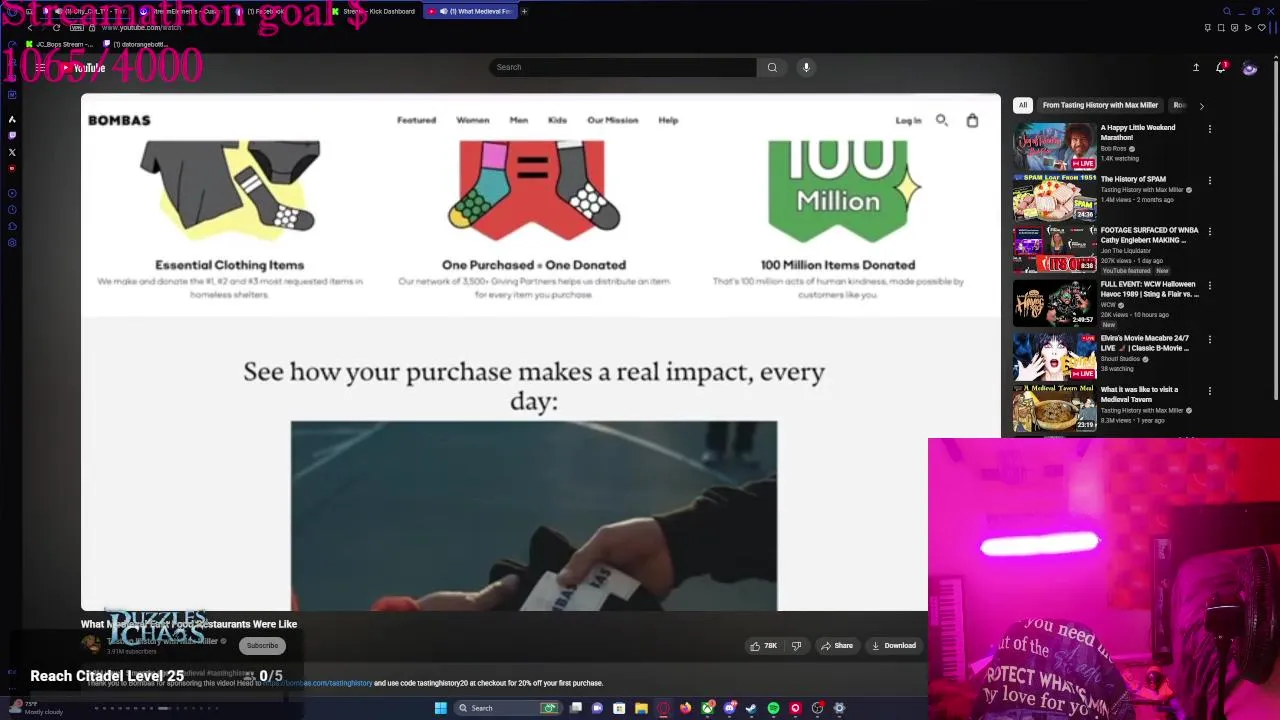1280x720 pixels.
Task: Open Medieval Tavern video thumbnail
Action: pos(1054,408)
